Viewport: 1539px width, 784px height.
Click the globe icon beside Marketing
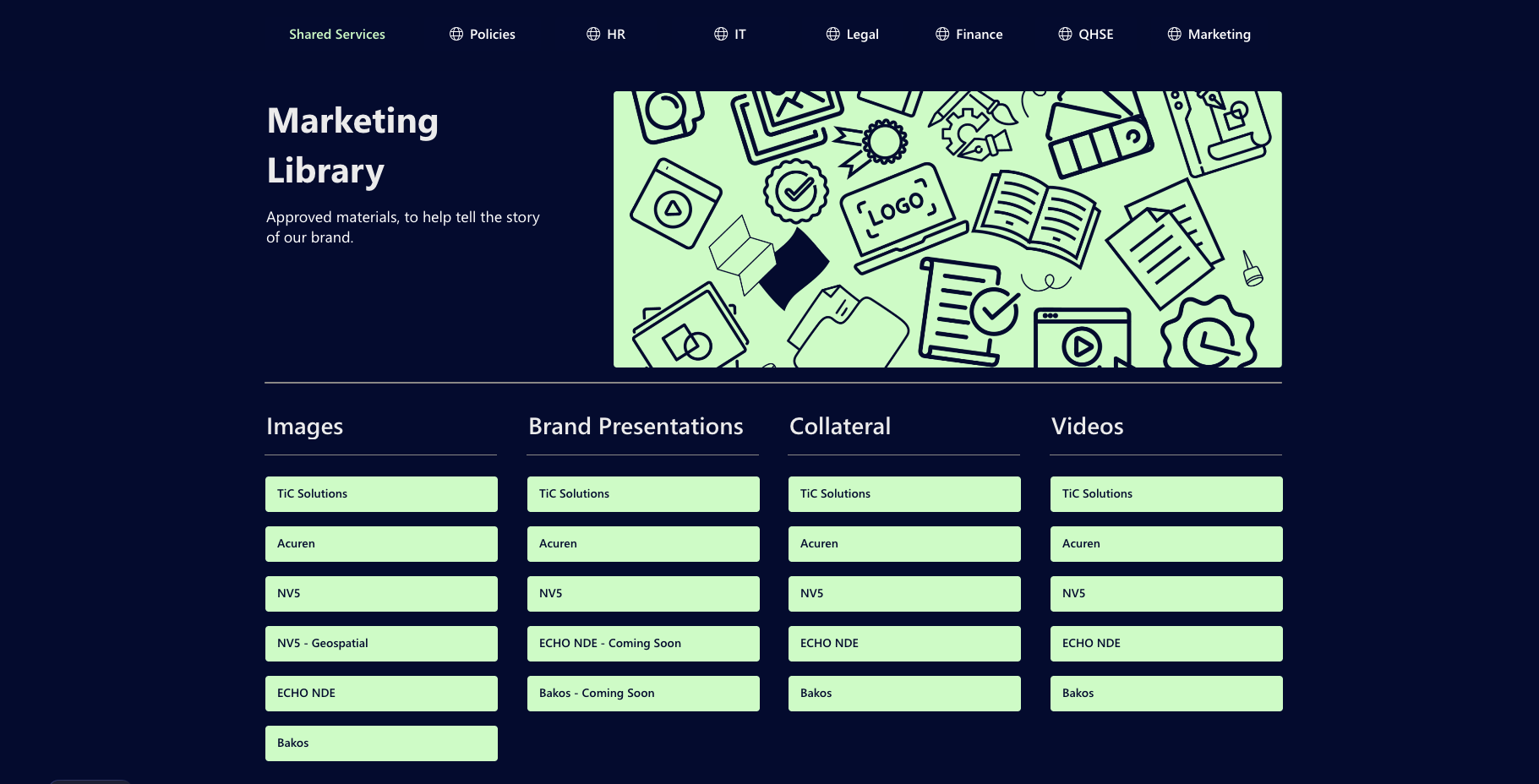tap(1175, 34)
